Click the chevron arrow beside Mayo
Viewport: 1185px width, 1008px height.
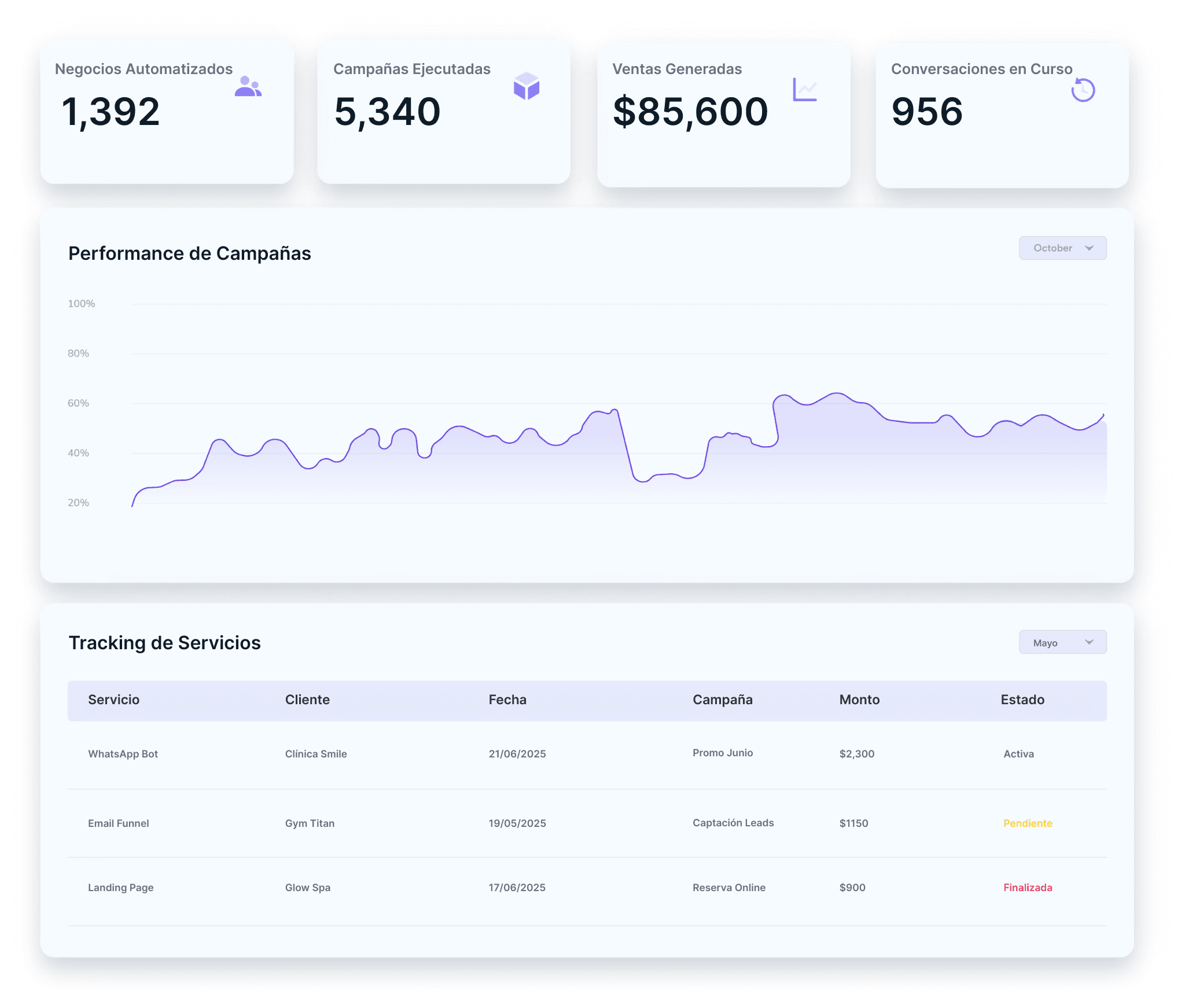click(1090, 642)
